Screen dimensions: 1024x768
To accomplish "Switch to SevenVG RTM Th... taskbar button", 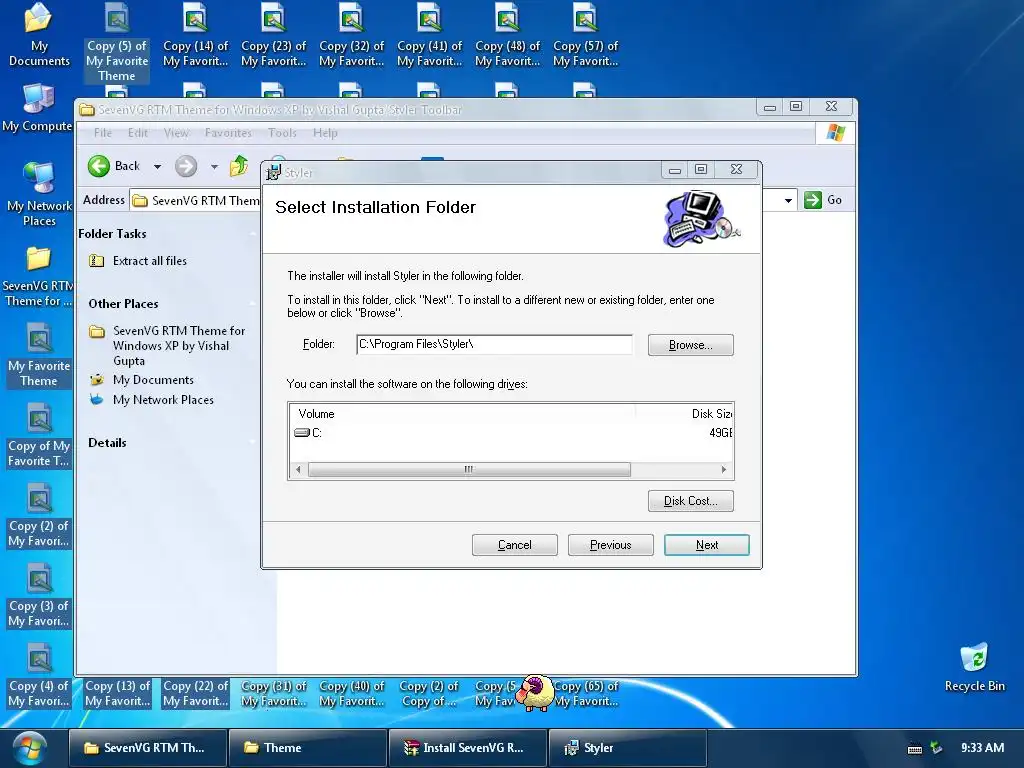I will point(148,748).
